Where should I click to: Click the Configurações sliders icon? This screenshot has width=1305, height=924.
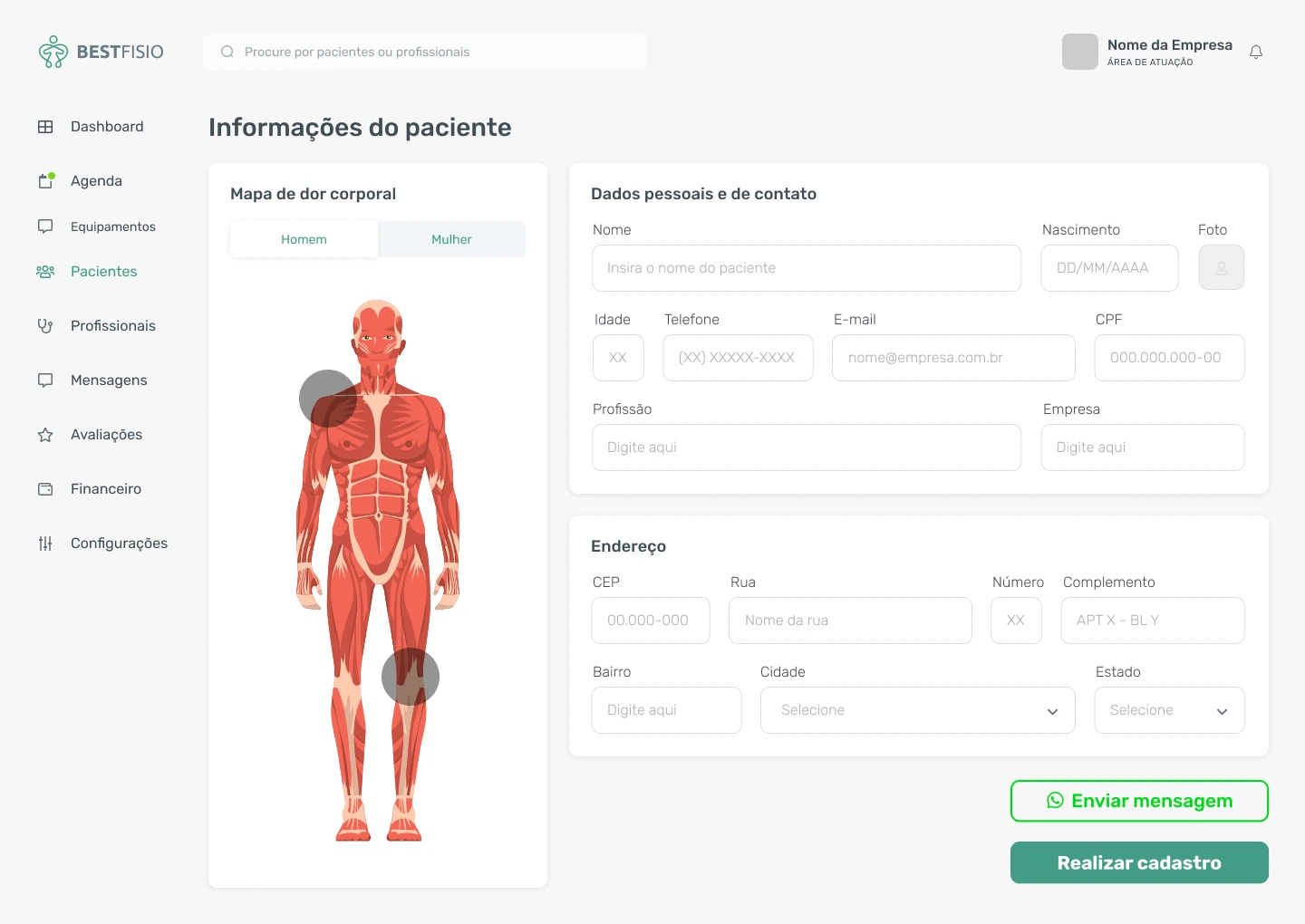pos(45,544)
